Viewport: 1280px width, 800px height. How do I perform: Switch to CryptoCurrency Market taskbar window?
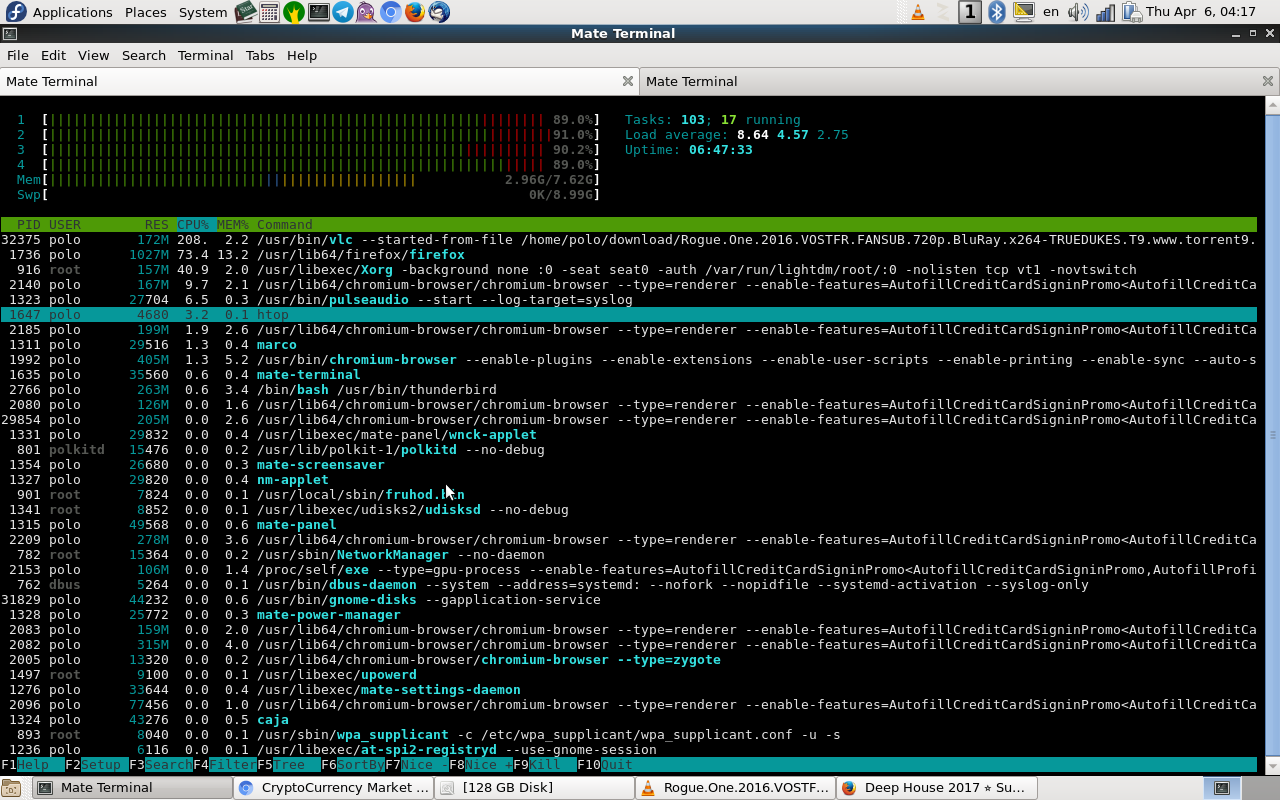333,788
